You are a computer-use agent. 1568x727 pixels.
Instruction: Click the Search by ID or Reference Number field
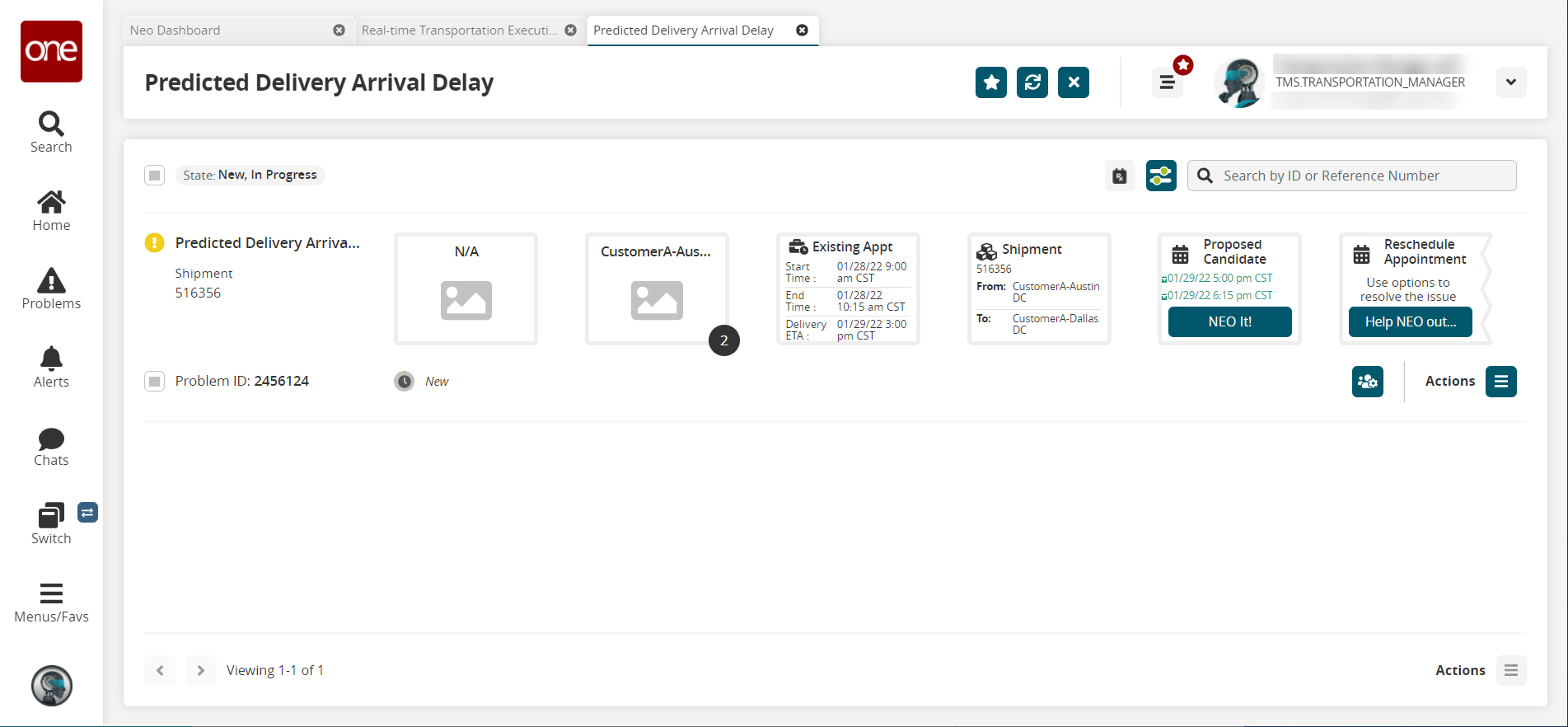(x=1351, y=176)
